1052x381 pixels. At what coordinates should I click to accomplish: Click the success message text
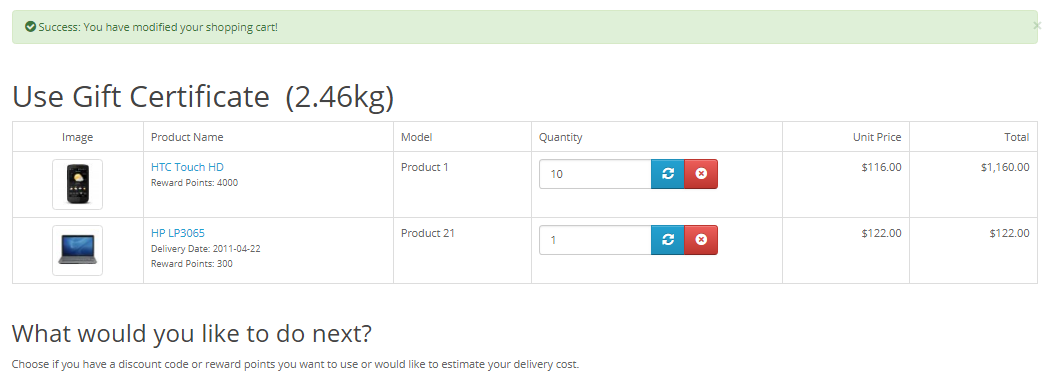(x=158, y=27)
